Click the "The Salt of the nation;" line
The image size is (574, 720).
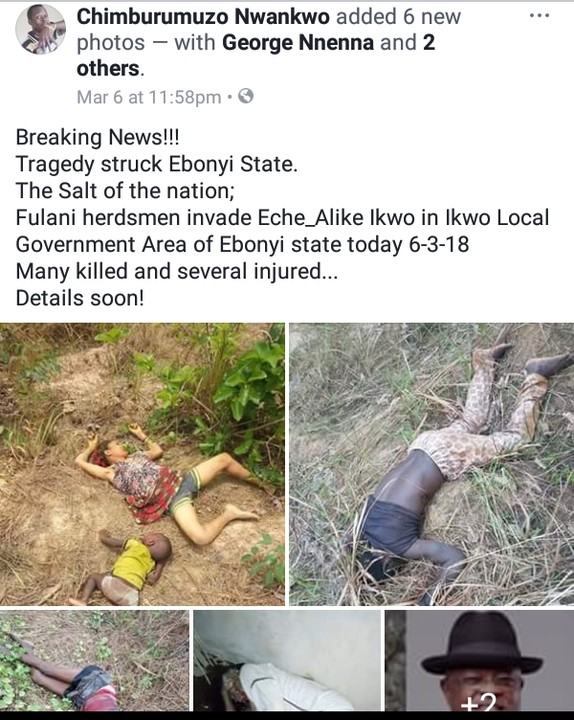pyautogui.click(x=125, y=191)
